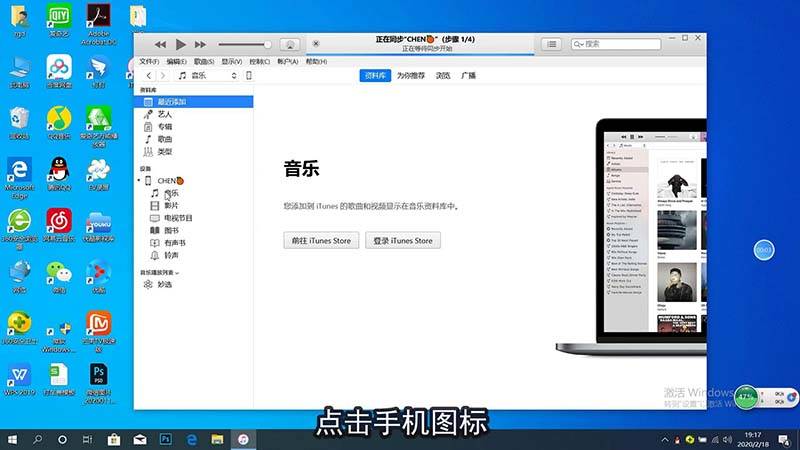Open the 文件(F) menu
This screenshot has height=450, width=800.
pos(149,61)
